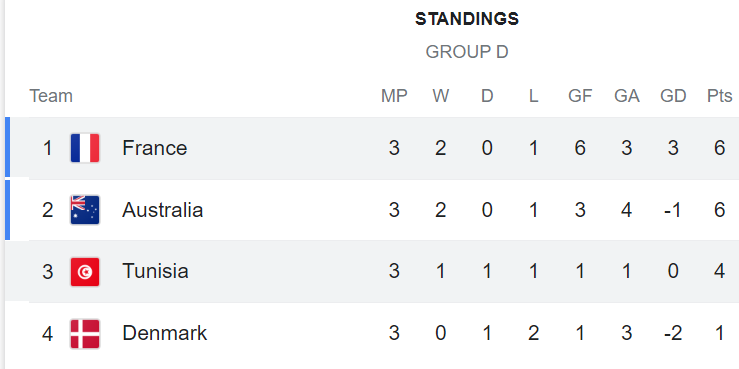Click the Denmark flag icon
Image resolution: width=739 pixels, height=369 pixels.
(x=85, y=334)
